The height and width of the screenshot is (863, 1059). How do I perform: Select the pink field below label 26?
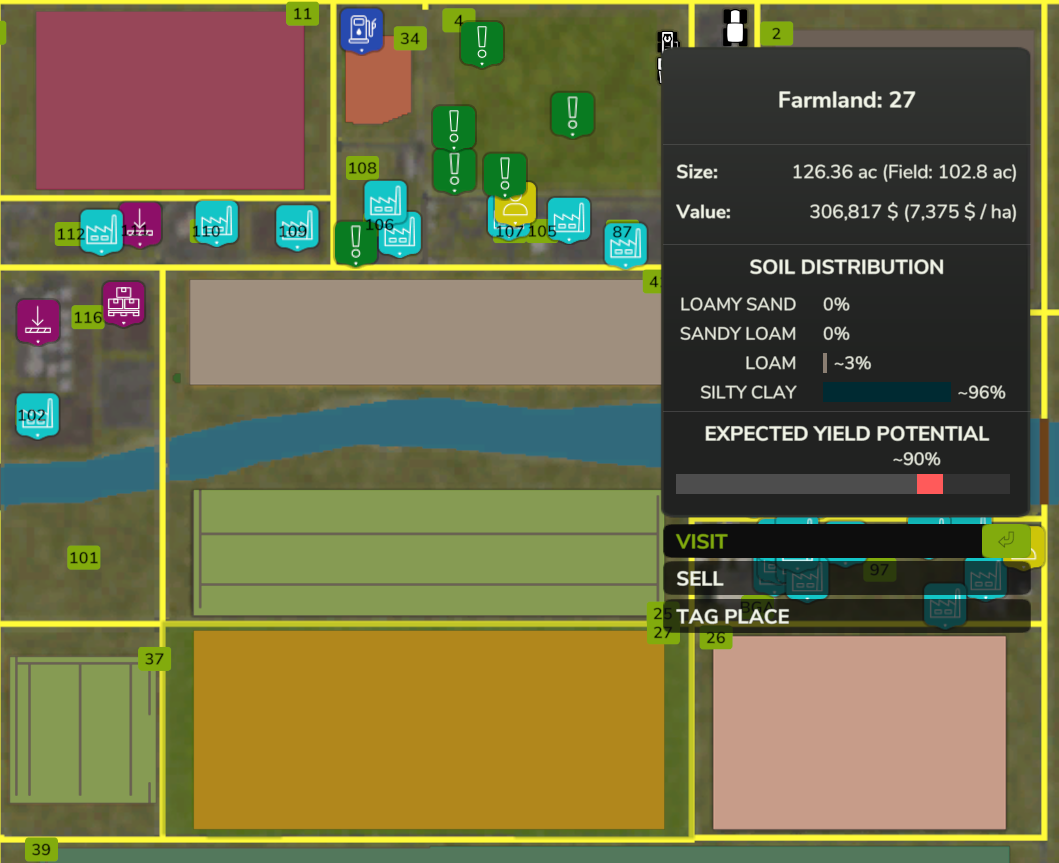860,733
